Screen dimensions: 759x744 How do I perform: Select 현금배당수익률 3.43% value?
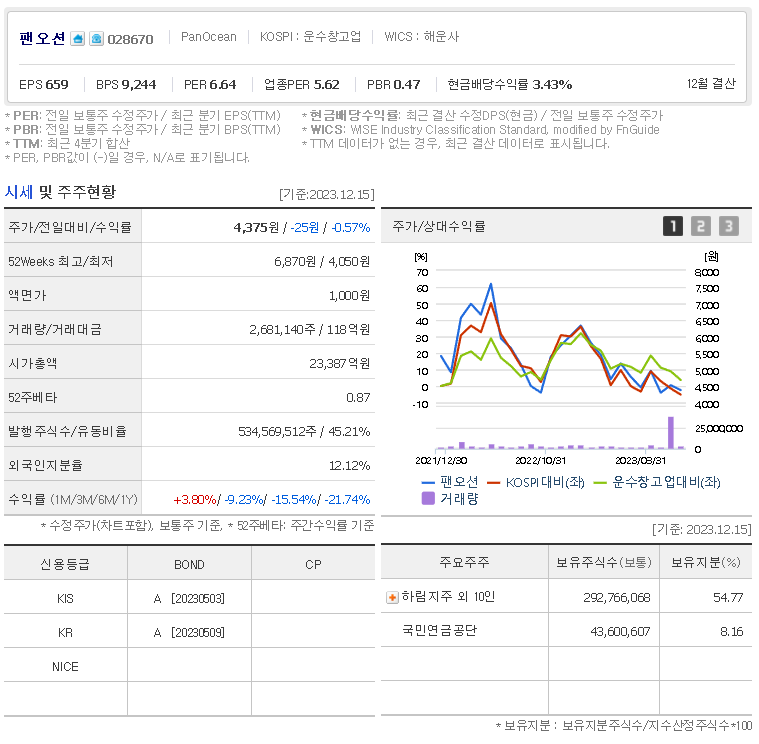click(x=510, y=84)
